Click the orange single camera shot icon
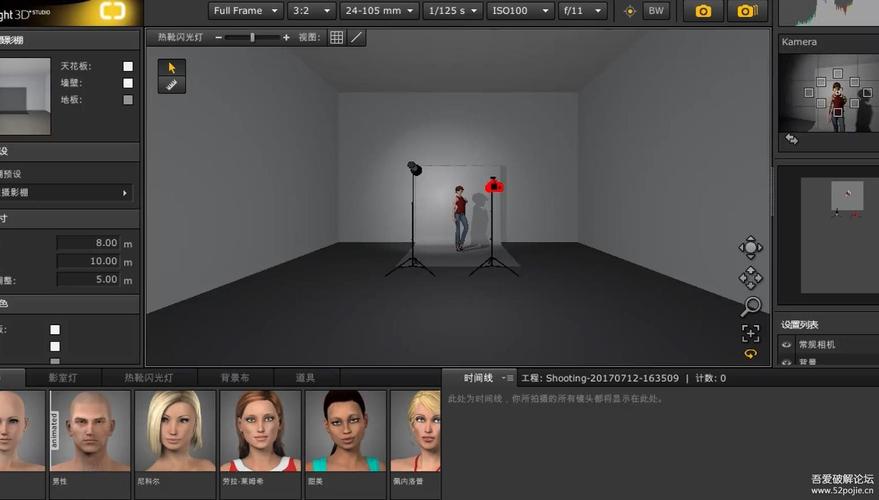The image size is (879, 500). 704,11
